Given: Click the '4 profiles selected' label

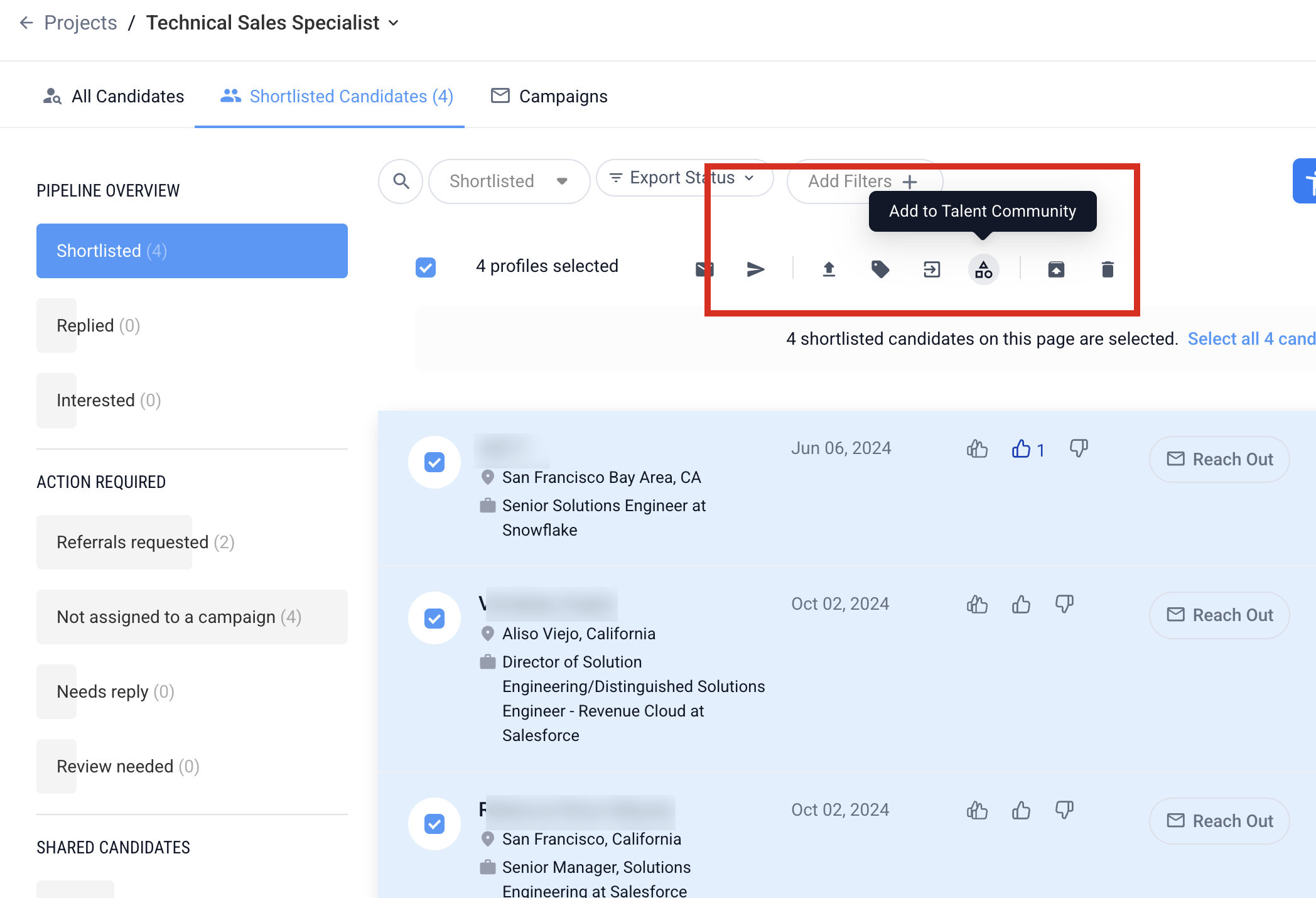Looking at the screenshot, I should click(547, 266).
